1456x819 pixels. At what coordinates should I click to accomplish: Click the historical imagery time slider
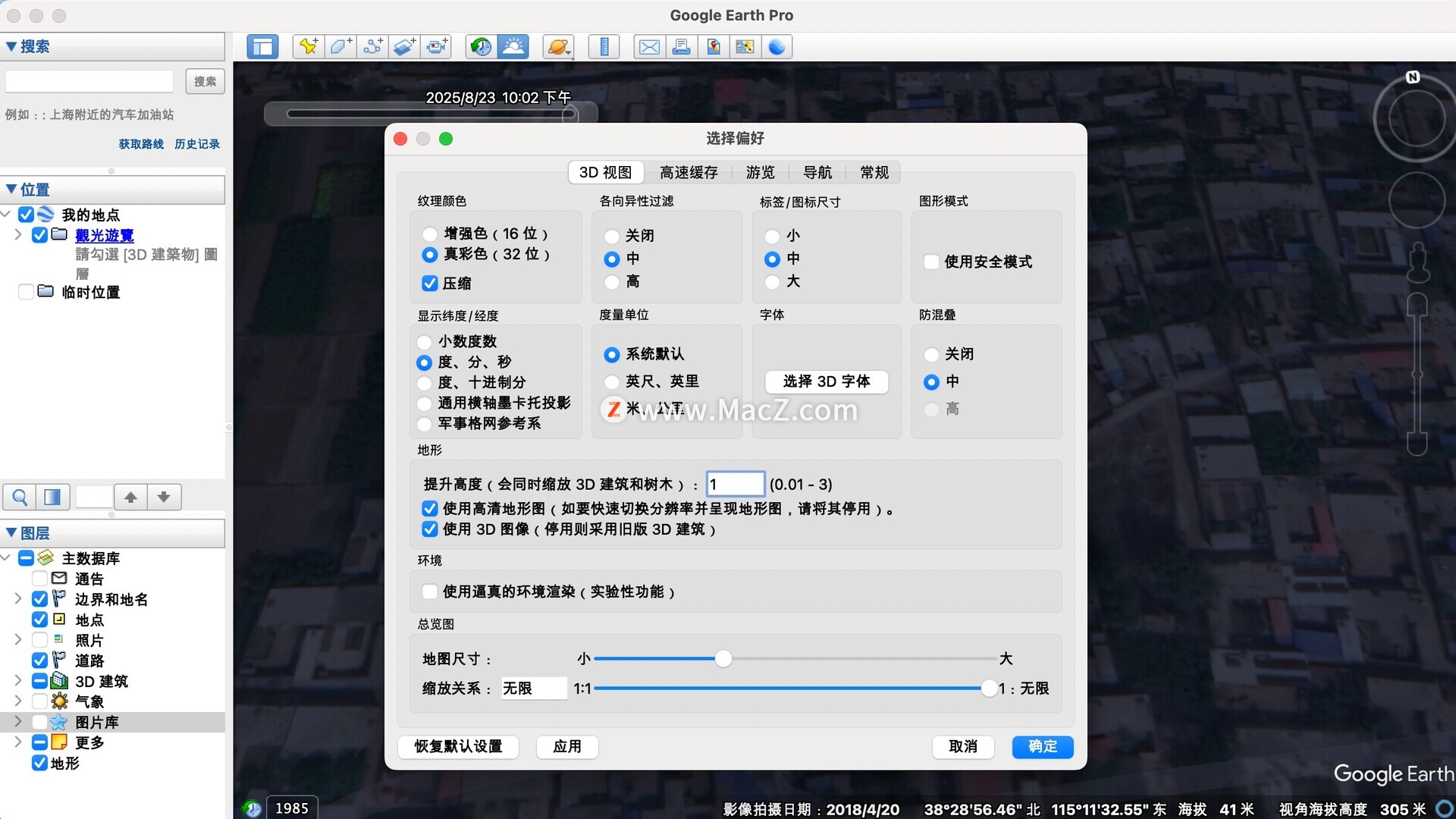pos(431,114)
